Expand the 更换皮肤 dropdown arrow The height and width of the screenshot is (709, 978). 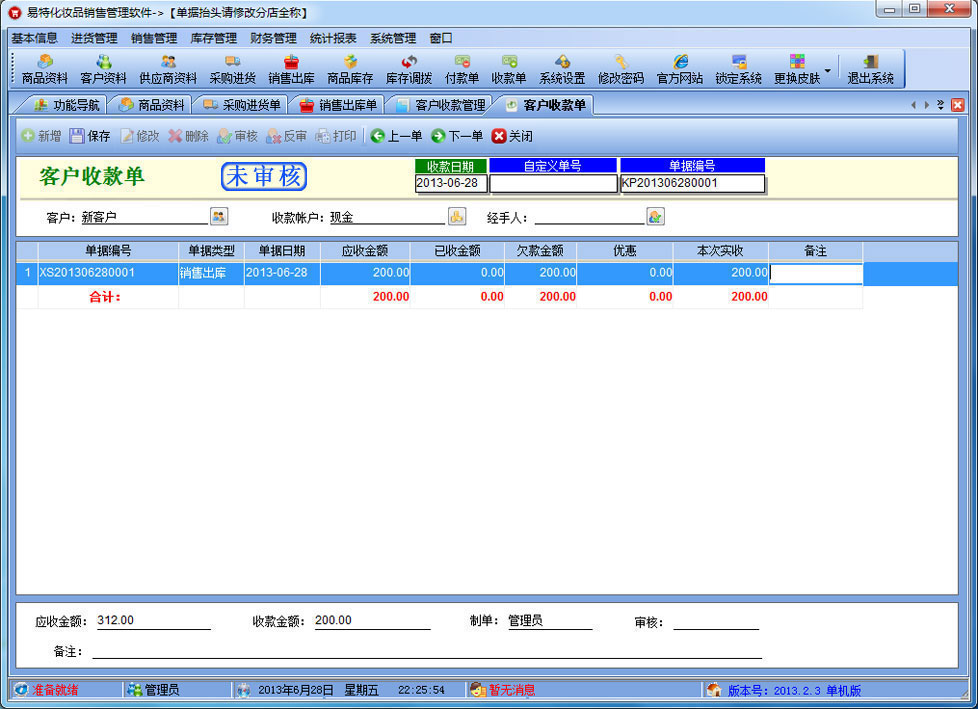point(827,70)
